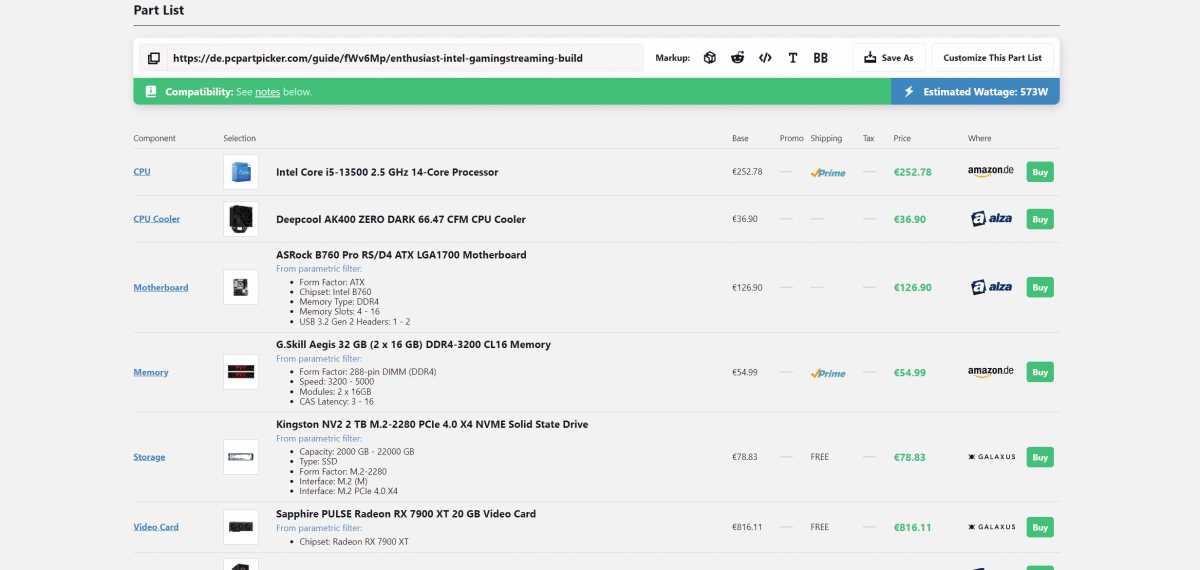Click the G.Skill Aegis memory thumbnail
Screen dimensions: 1200x570
tap(241, 372)
